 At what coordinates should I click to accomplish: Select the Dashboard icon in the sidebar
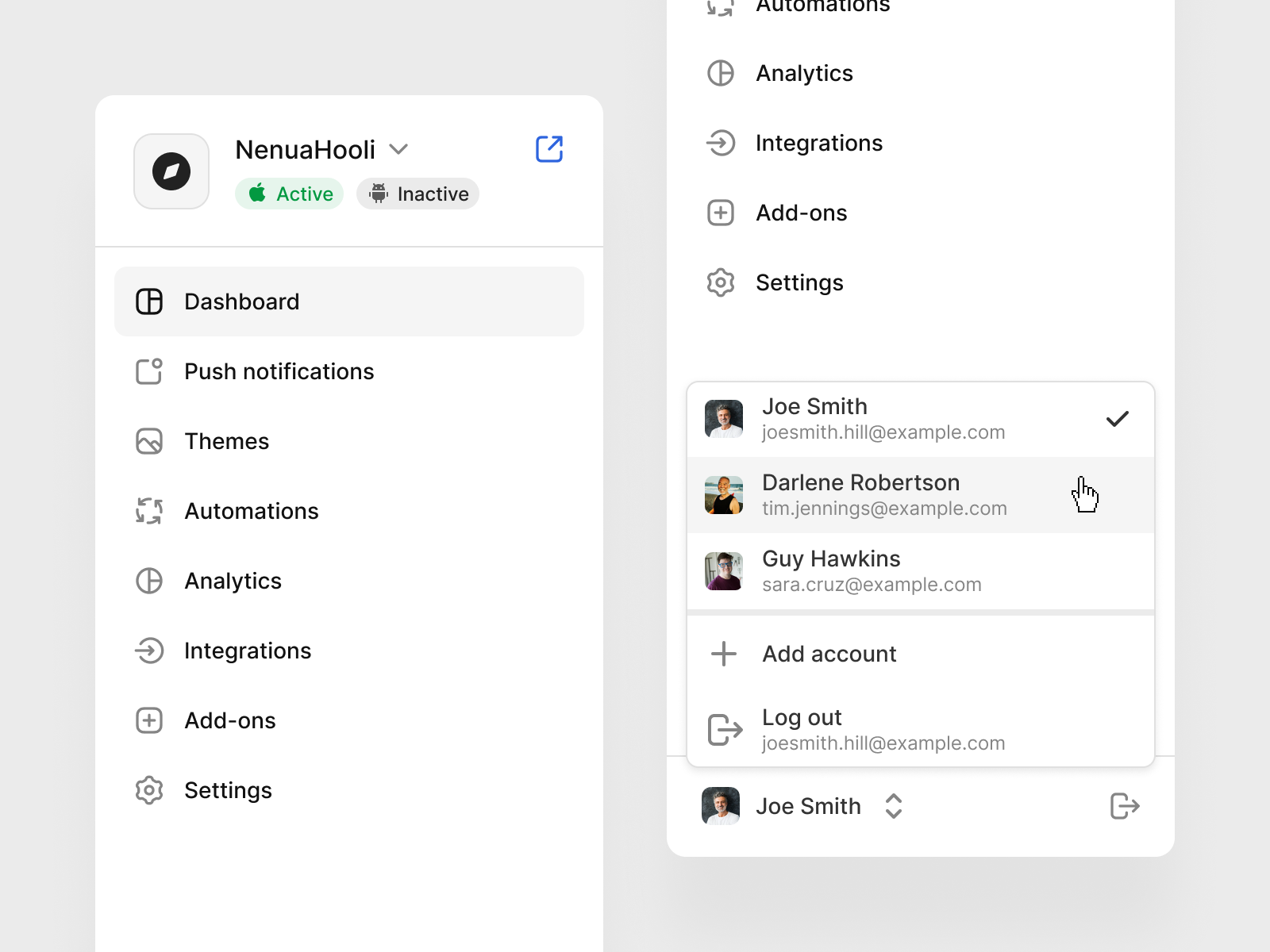pyautogui.click(x=149, y=301)
